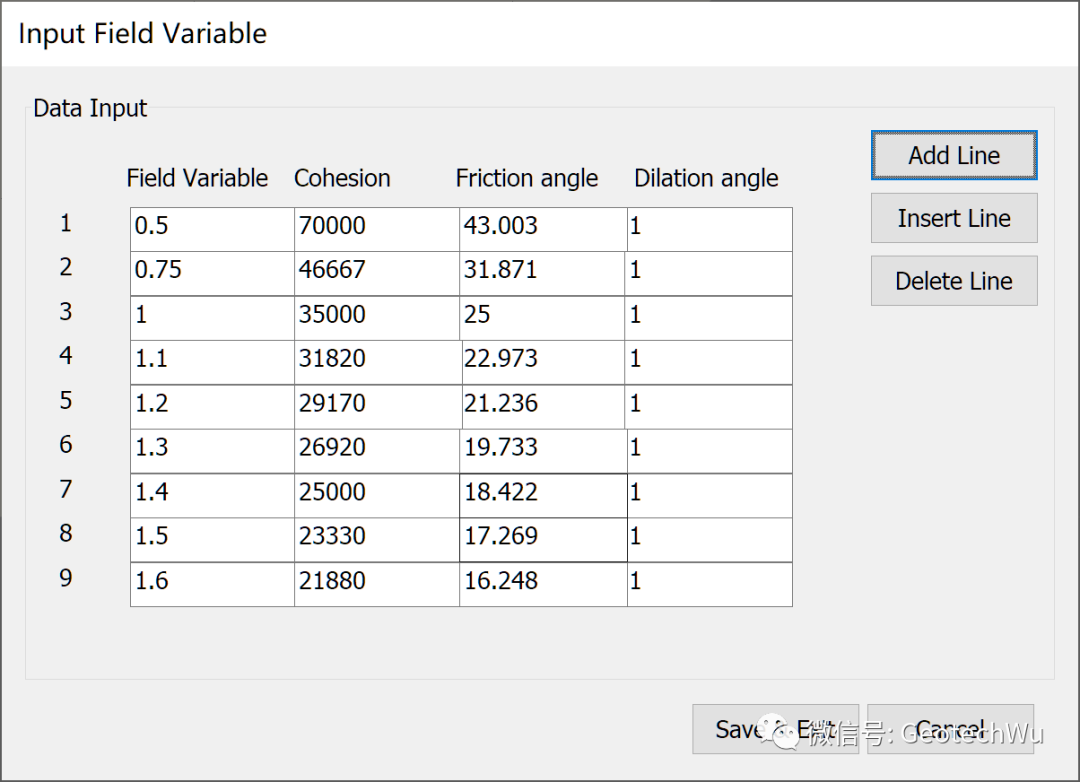Edit Cohesion cell showing 25000
The height and width of the screenshot is (782, 1080).
pos(377,496)
